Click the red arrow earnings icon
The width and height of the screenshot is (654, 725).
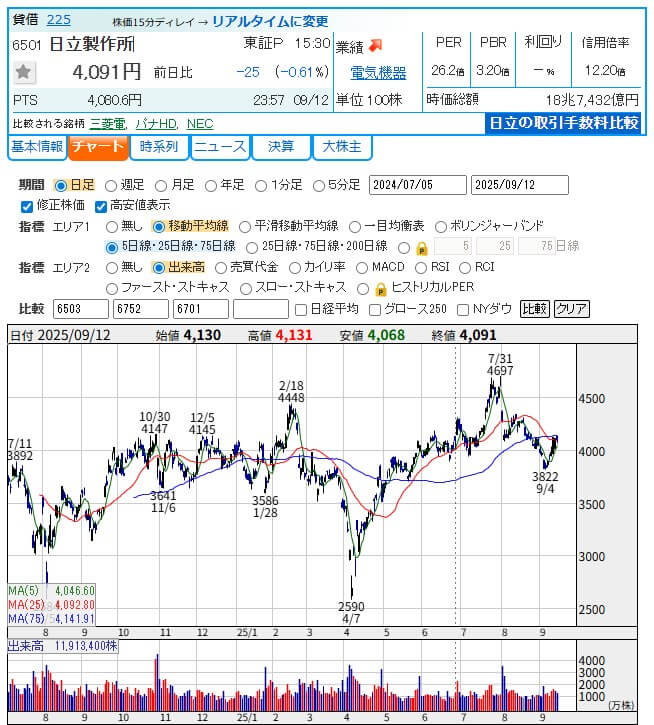(x=376, y=45)
